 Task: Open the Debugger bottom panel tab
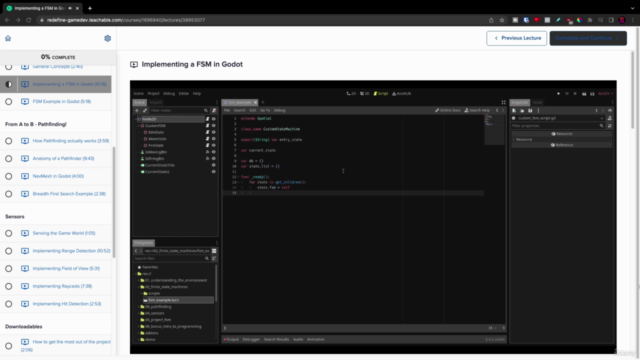point(251,339)
